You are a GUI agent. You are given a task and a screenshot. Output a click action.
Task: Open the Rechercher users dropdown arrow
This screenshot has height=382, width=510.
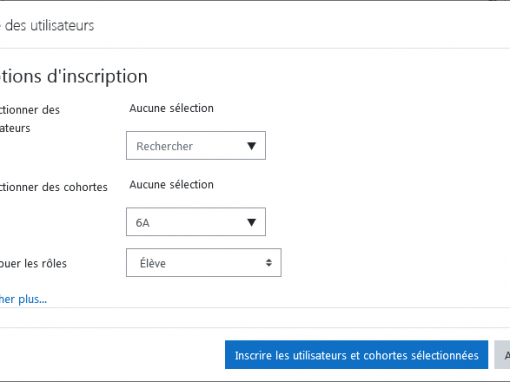pyautogui.click(x=251, y=146)
